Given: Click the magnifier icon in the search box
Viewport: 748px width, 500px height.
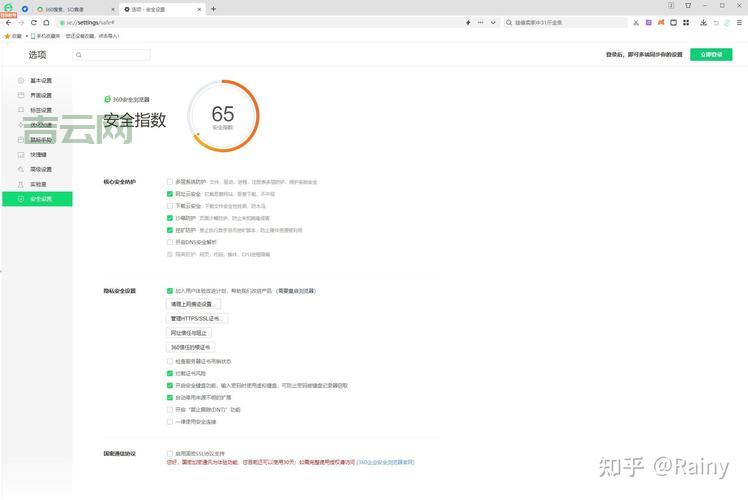Looking at the screenshot, I should (509, 22).
